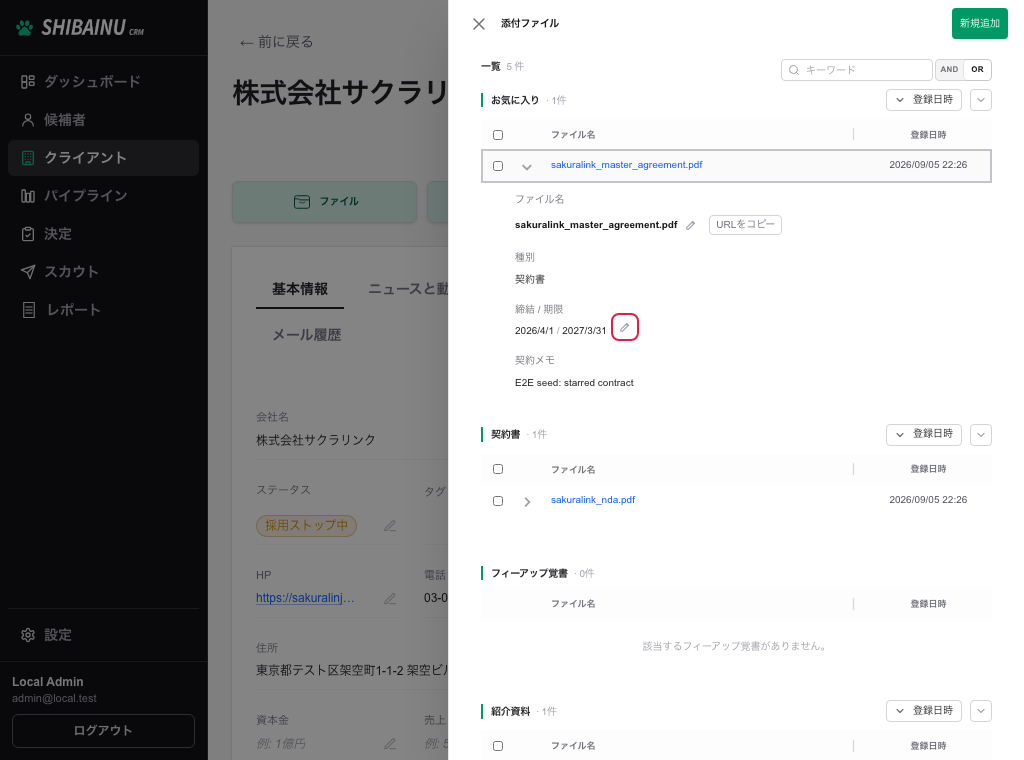Click the ファイル button on client page

(325, 202)
